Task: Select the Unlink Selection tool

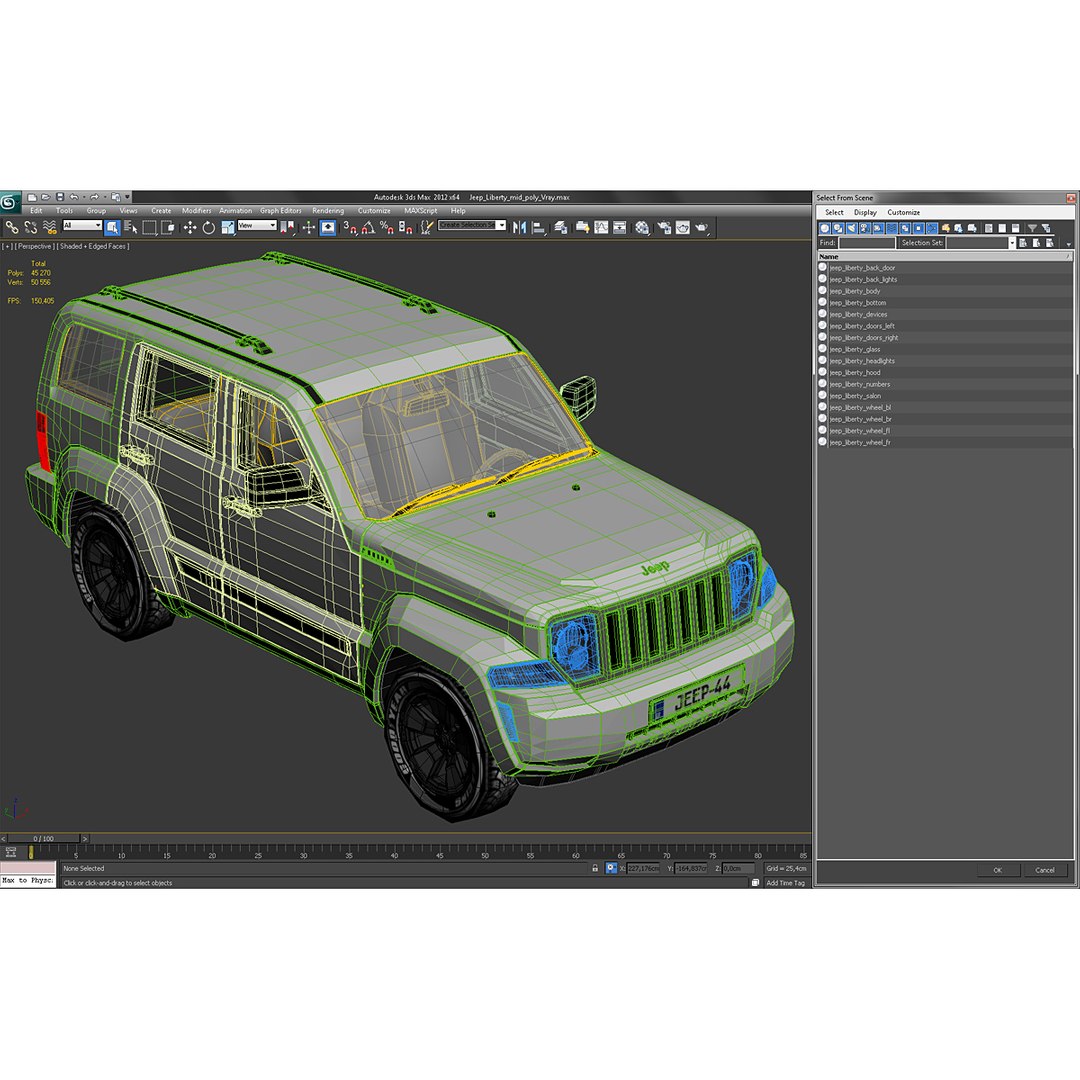Action: [30, 227]
